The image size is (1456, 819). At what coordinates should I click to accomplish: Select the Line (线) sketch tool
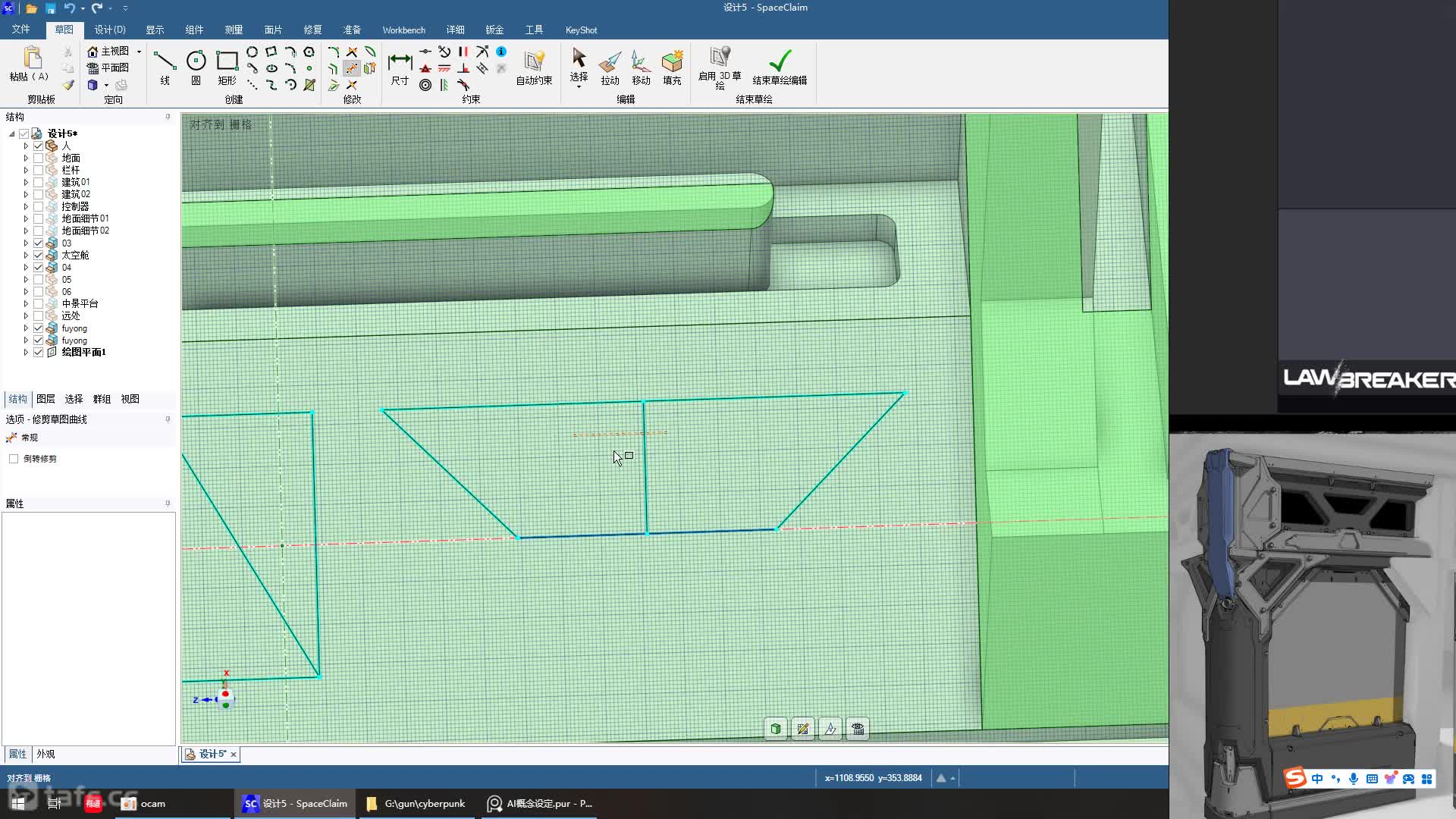coord(165,67)
